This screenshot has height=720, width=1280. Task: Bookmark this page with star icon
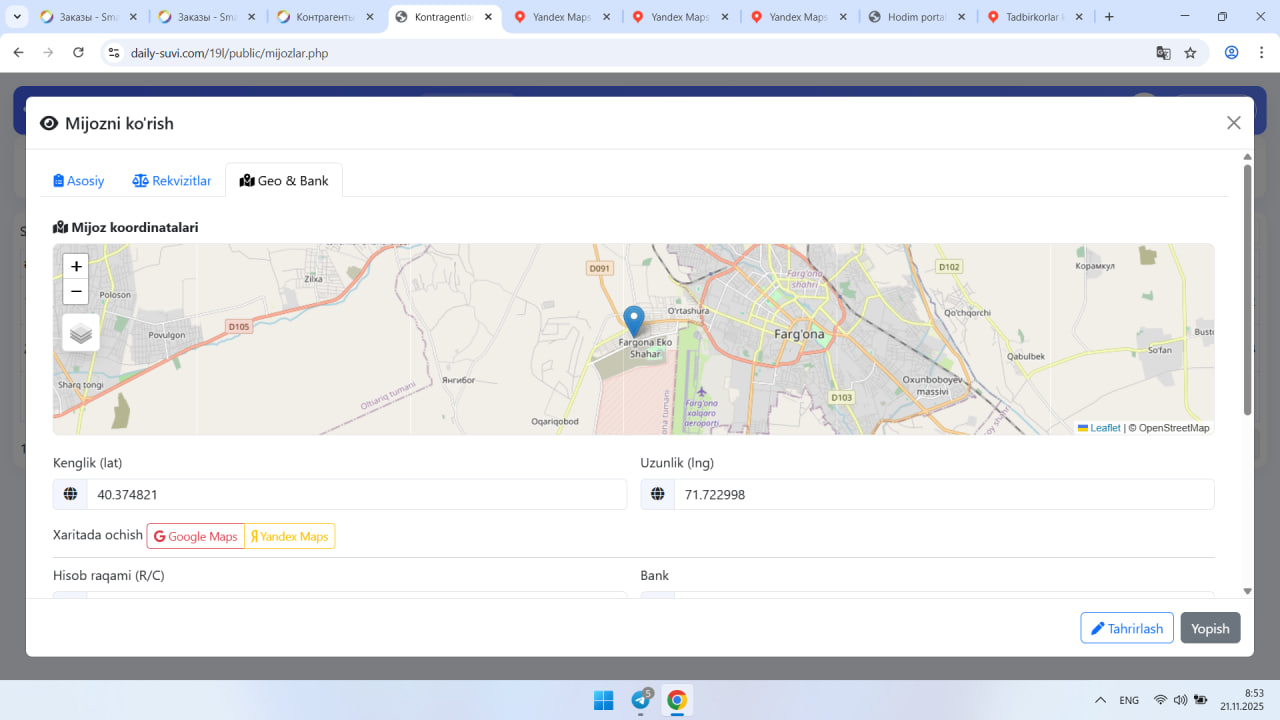click(1190, 53)
